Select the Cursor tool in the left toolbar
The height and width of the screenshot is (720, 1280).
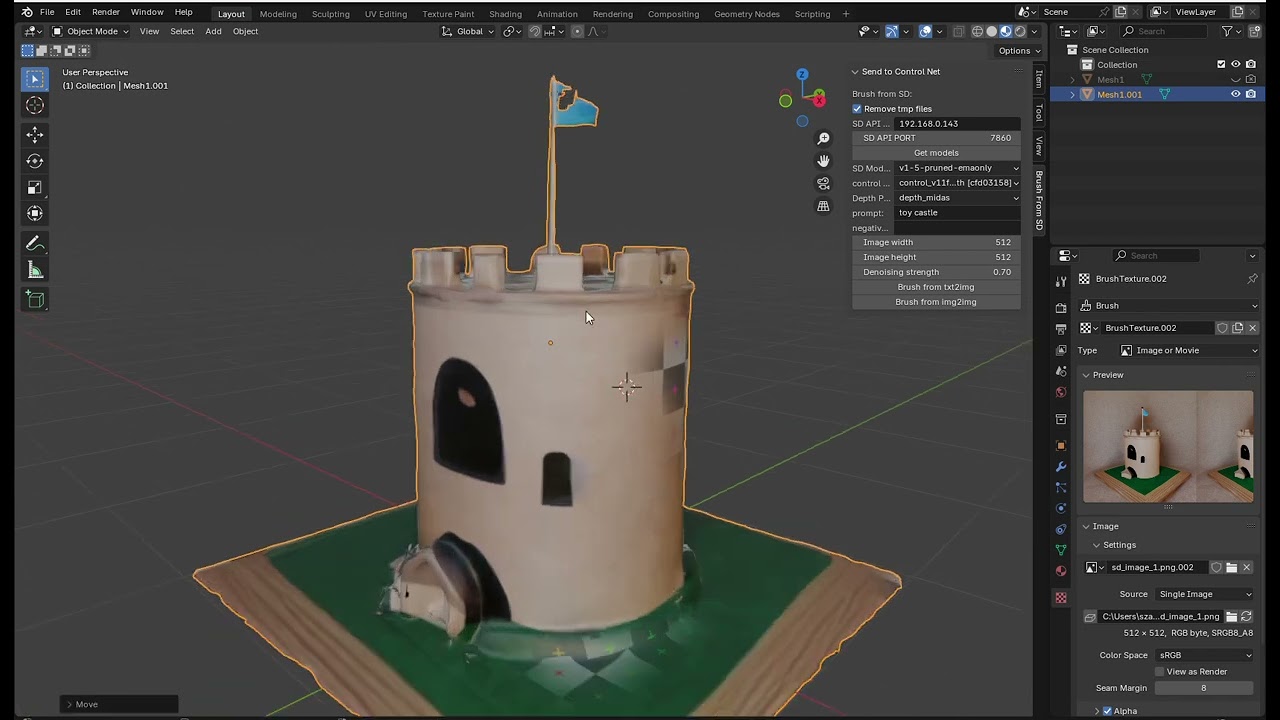(x=35, y=106)
